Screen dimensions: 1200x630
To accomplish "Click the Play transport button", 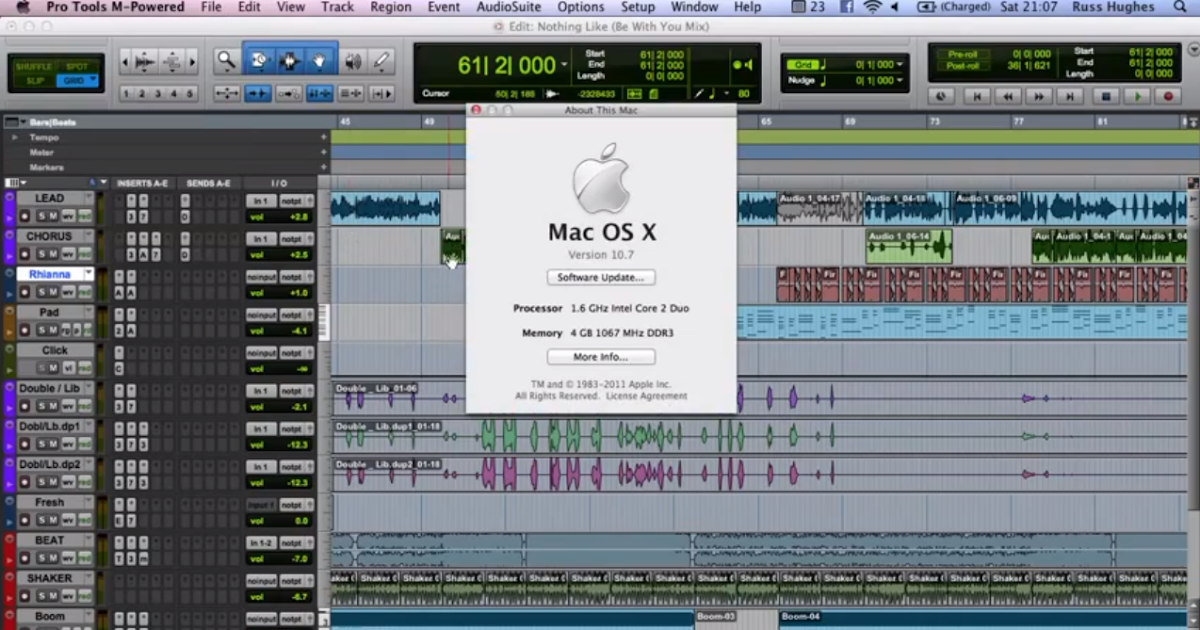I will [1136, 96].
